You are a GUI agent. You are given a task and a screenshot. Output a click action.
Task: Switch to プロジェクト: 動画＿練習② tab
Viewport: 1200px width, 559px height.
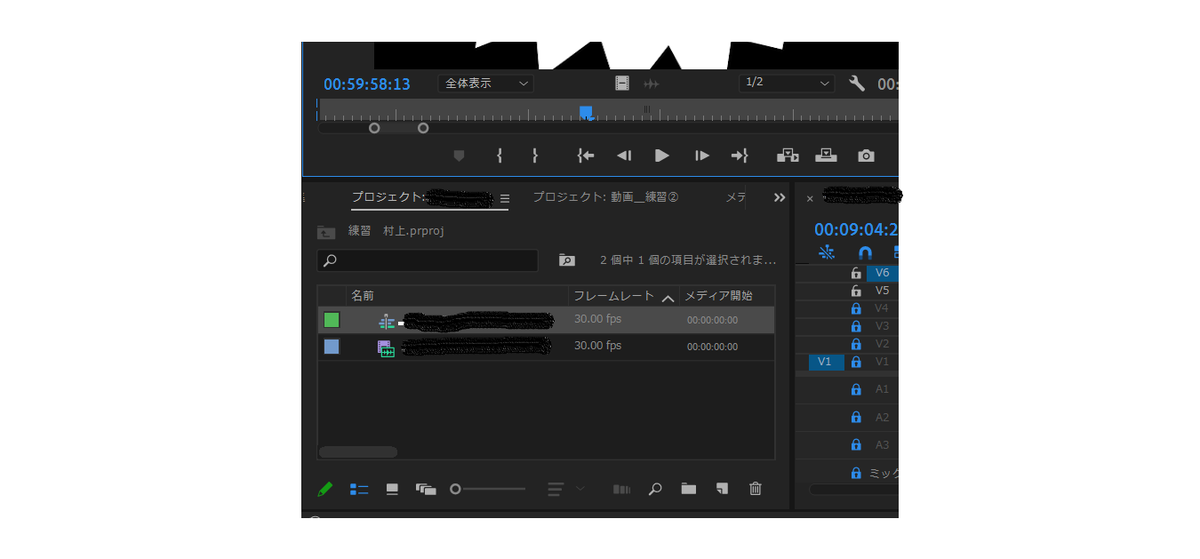pos(606,197)
